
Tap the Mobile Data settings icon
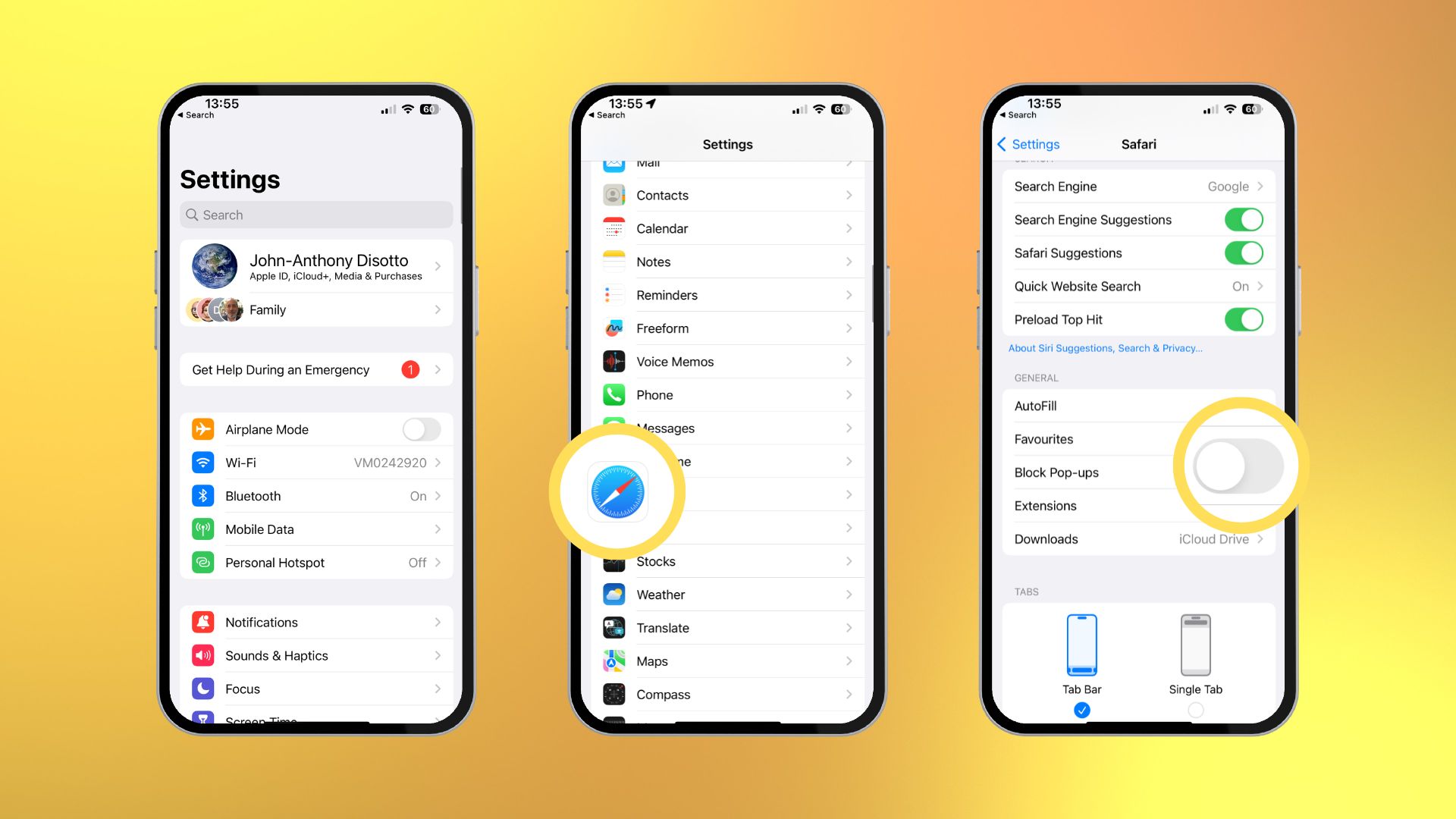point(205,528)
